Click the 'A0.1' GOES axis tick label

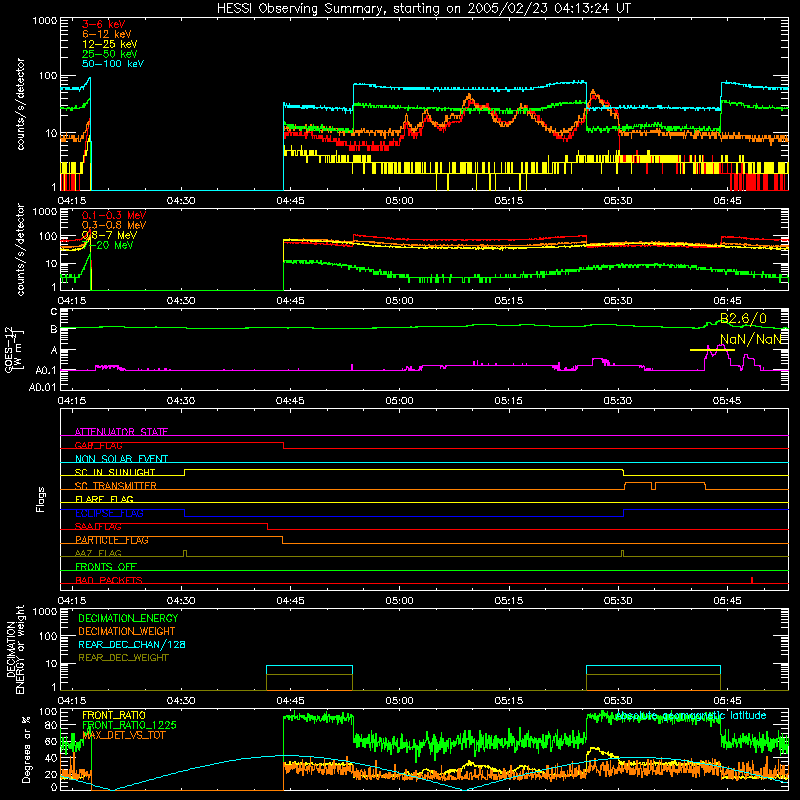coord(46,371)
